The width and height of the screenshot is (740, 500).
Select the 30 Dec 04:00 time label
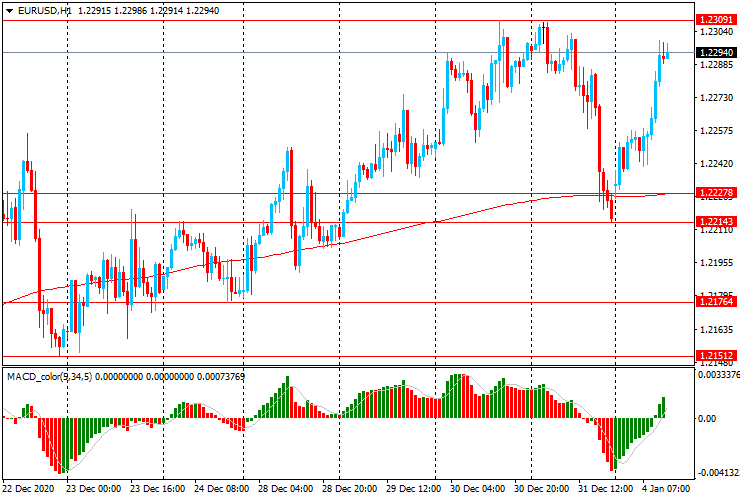point(478,489)
